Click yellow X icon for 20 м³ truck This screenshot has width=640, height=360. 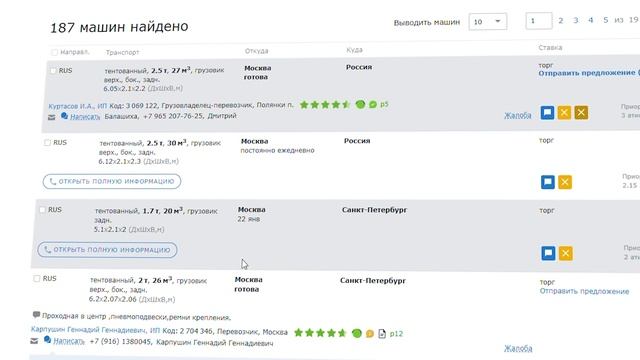click(565, 253)
